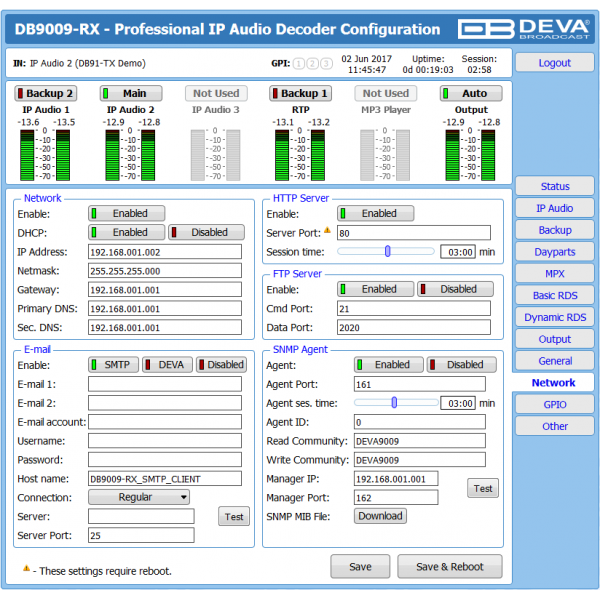Click the Agent Port field

point(420,384)
